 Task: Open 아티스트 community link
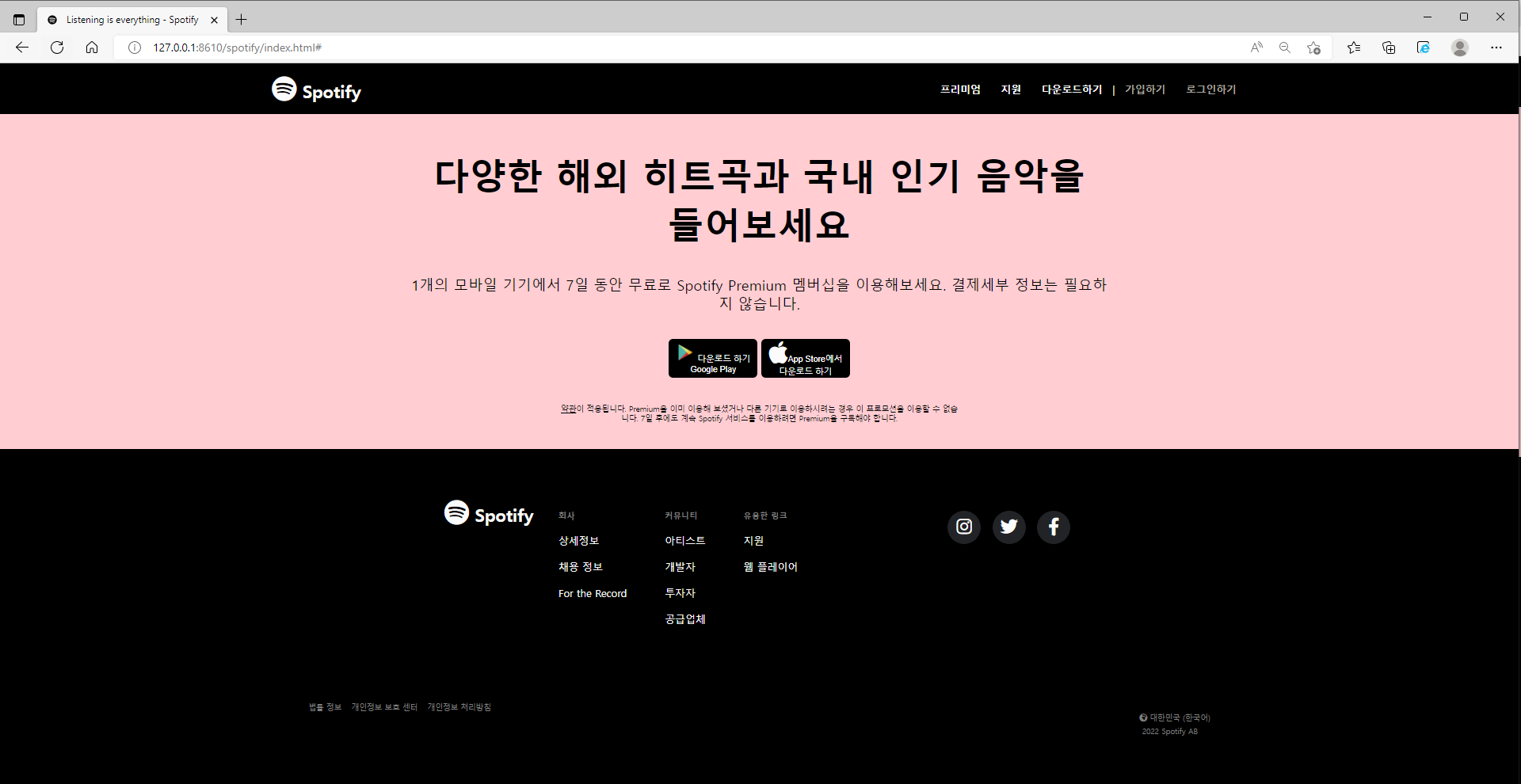point(685,541)
